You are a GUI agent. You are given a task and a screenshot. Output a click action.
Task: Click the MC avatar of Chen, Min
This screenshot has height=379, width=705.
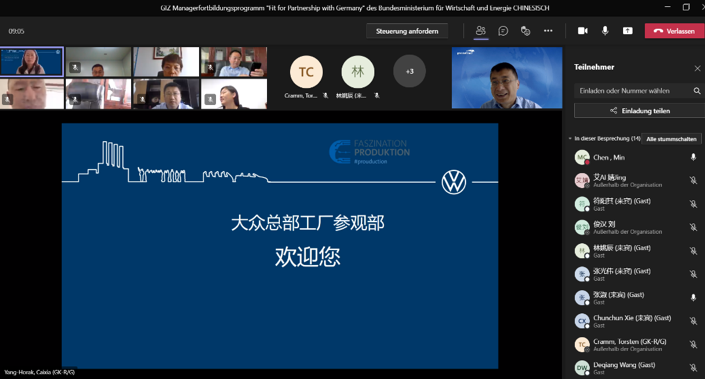click(x=582, y=157)
